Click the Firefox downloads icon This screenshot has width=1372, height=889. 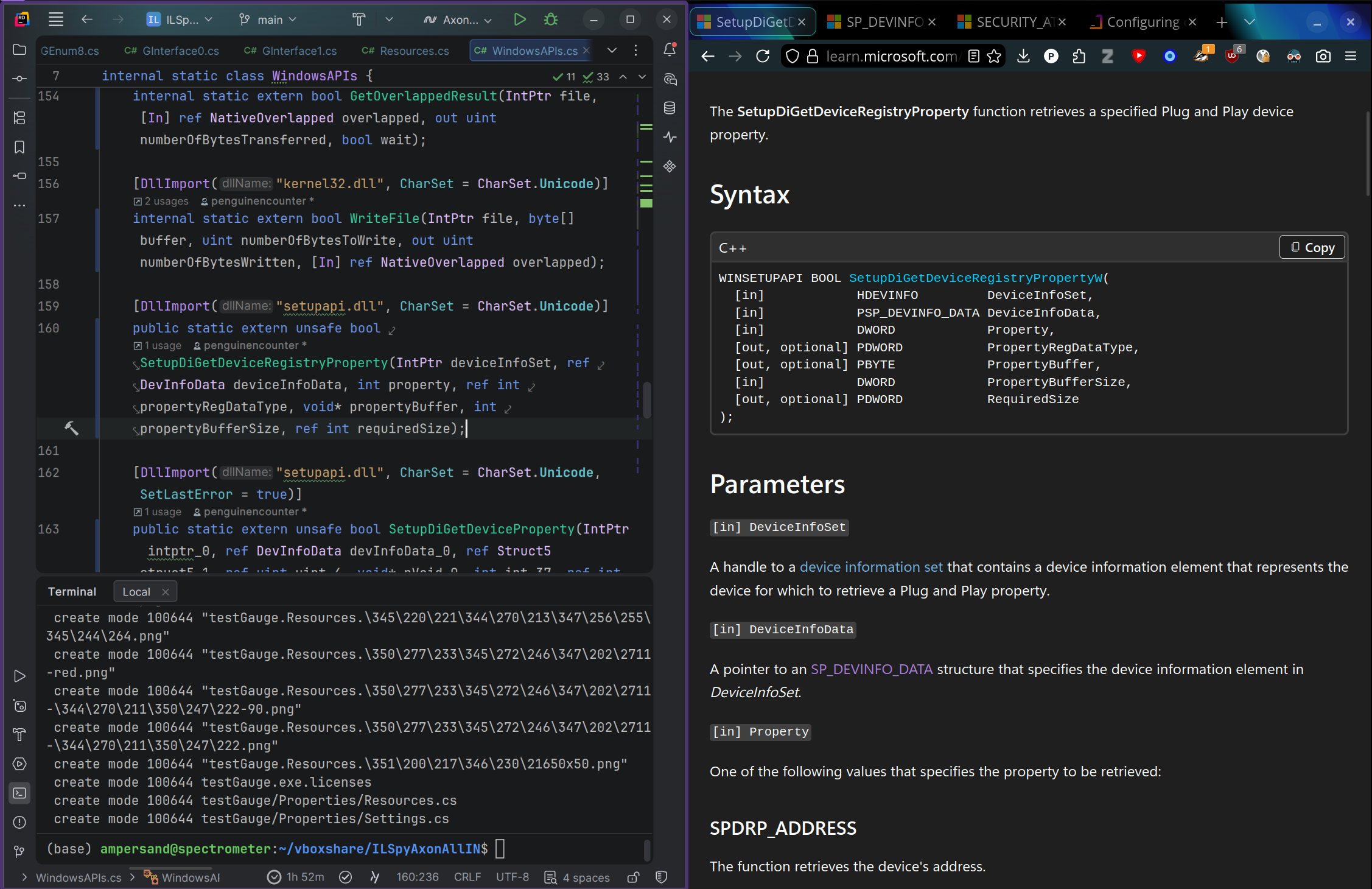point(1023,56)
